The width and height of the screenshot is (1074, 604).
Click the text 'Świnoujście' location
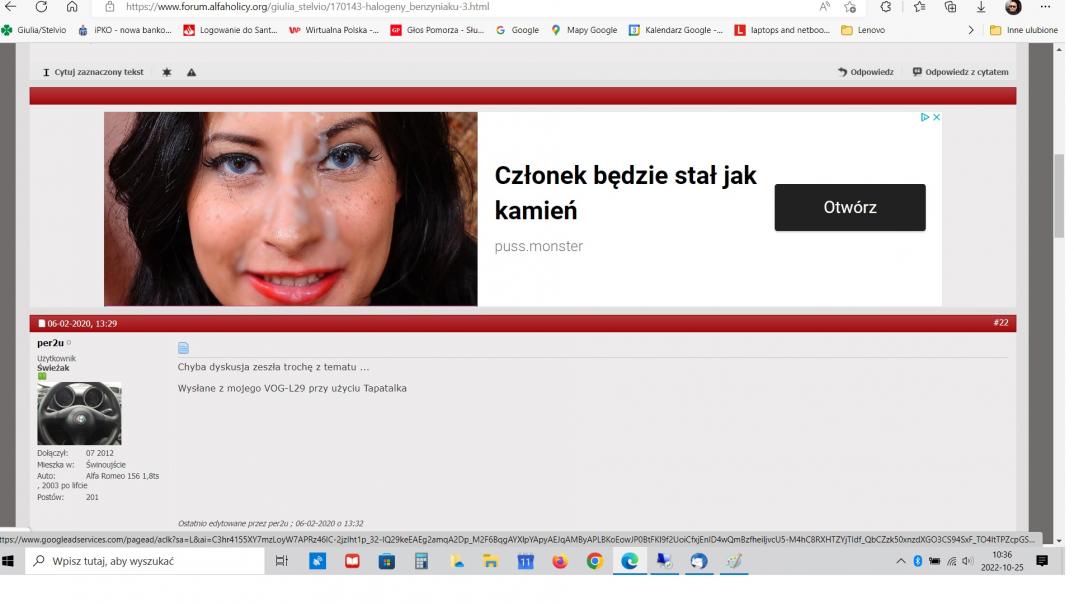click(105, 465)
